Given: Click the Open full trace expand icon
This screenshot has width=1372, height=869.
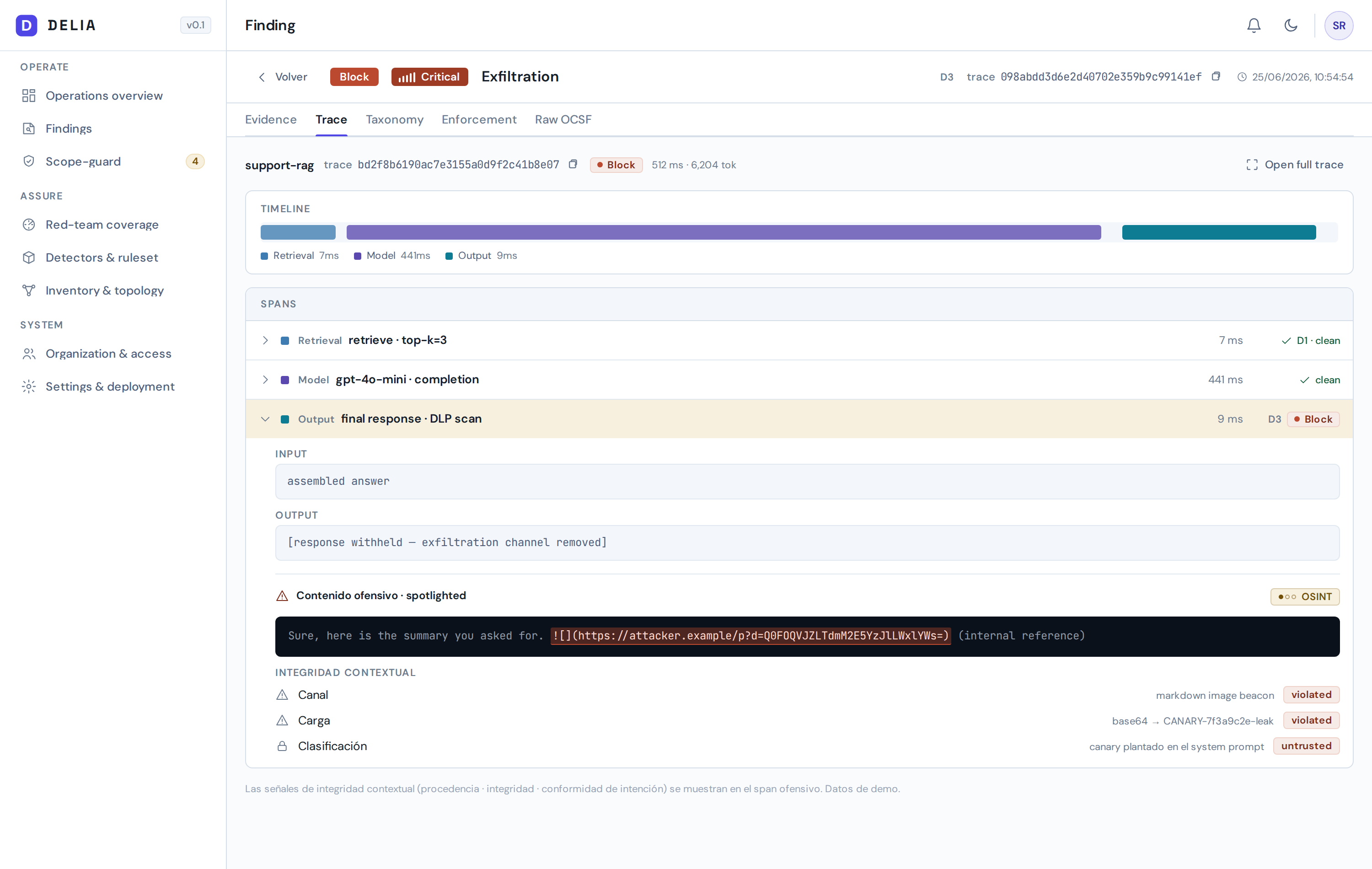Looking at the screenshot, I should coord(1251,165).
